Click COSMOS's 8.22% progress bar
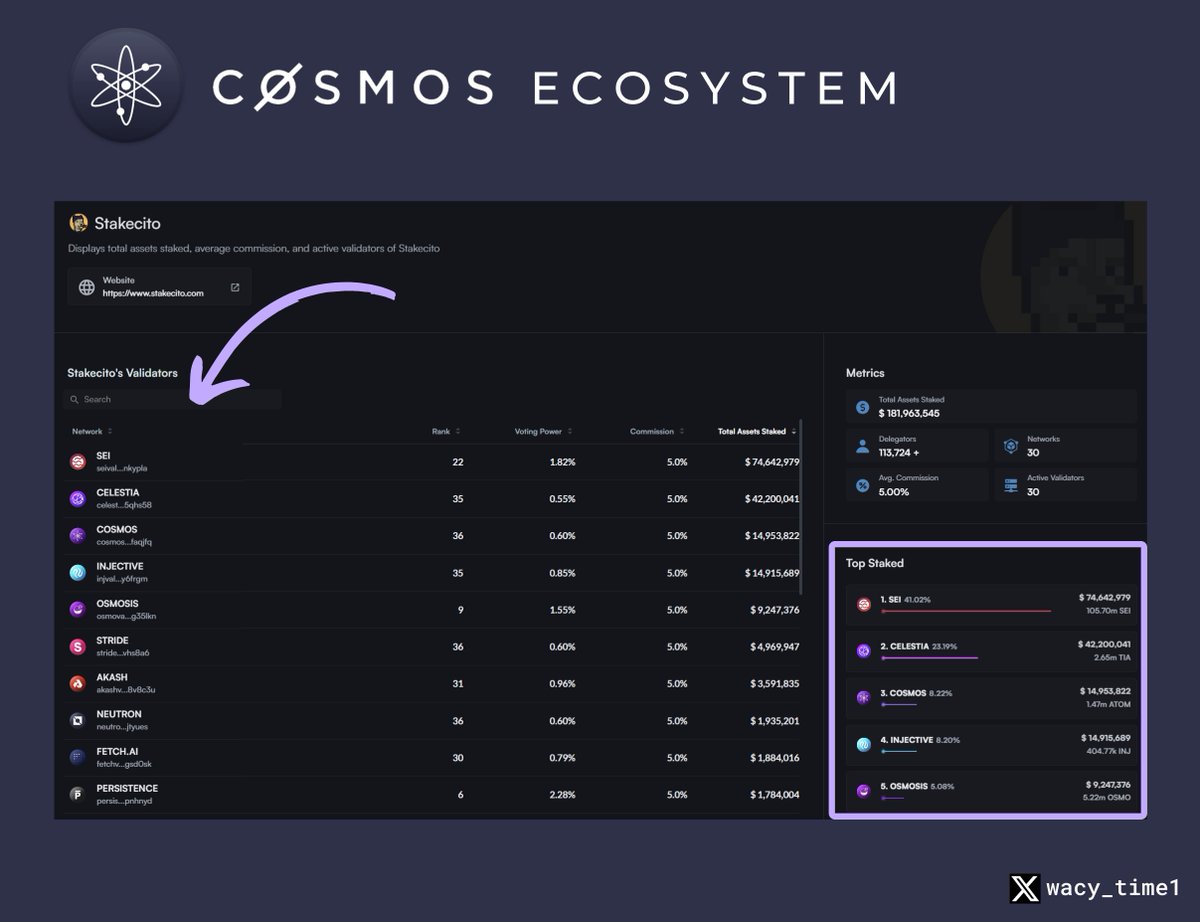Image resolution: width=1200 pixels, height=922 pixels. [x=899, y=705]
